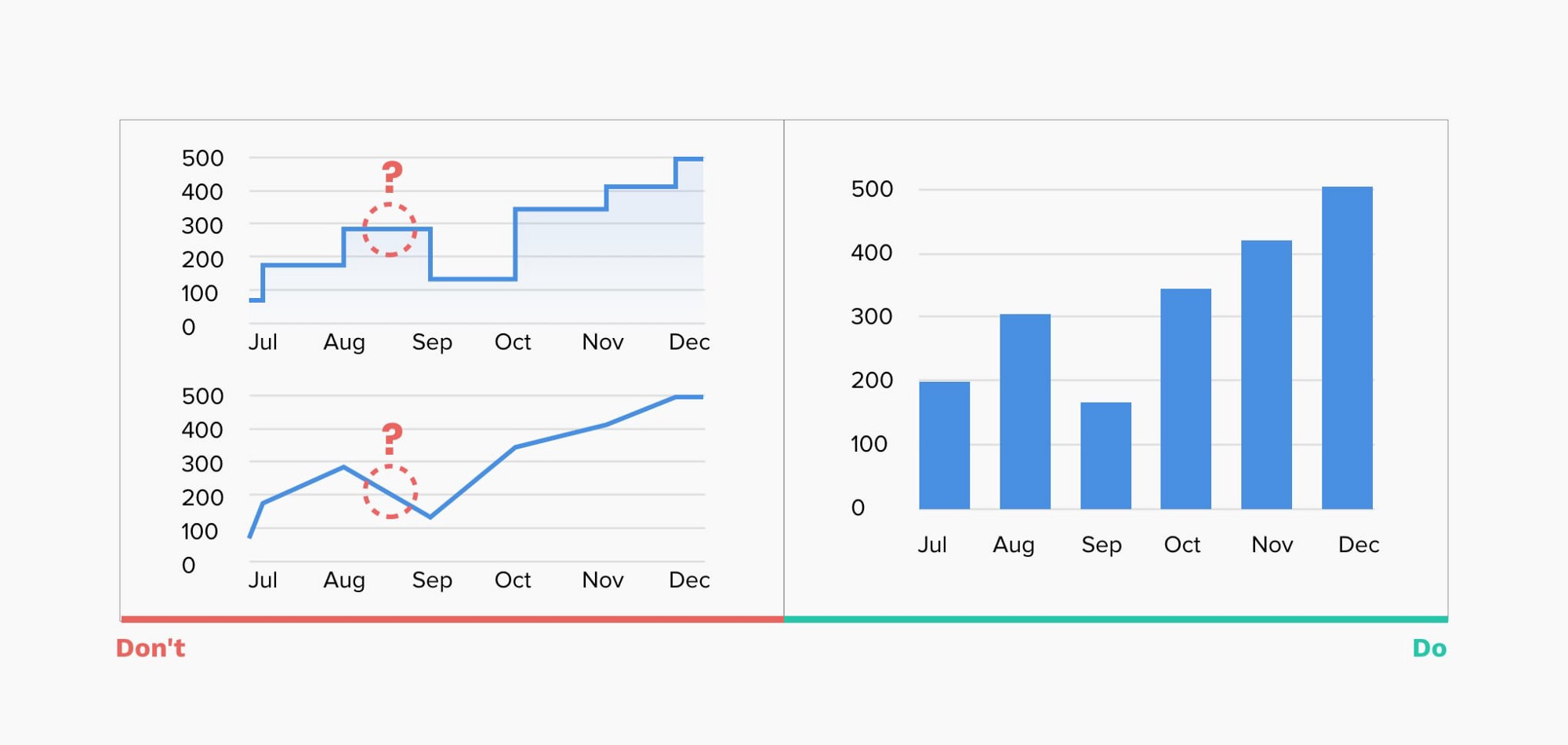Click the Nov bar in the bar chart
Screen dimensions: 1568x745
(1266, 374)
